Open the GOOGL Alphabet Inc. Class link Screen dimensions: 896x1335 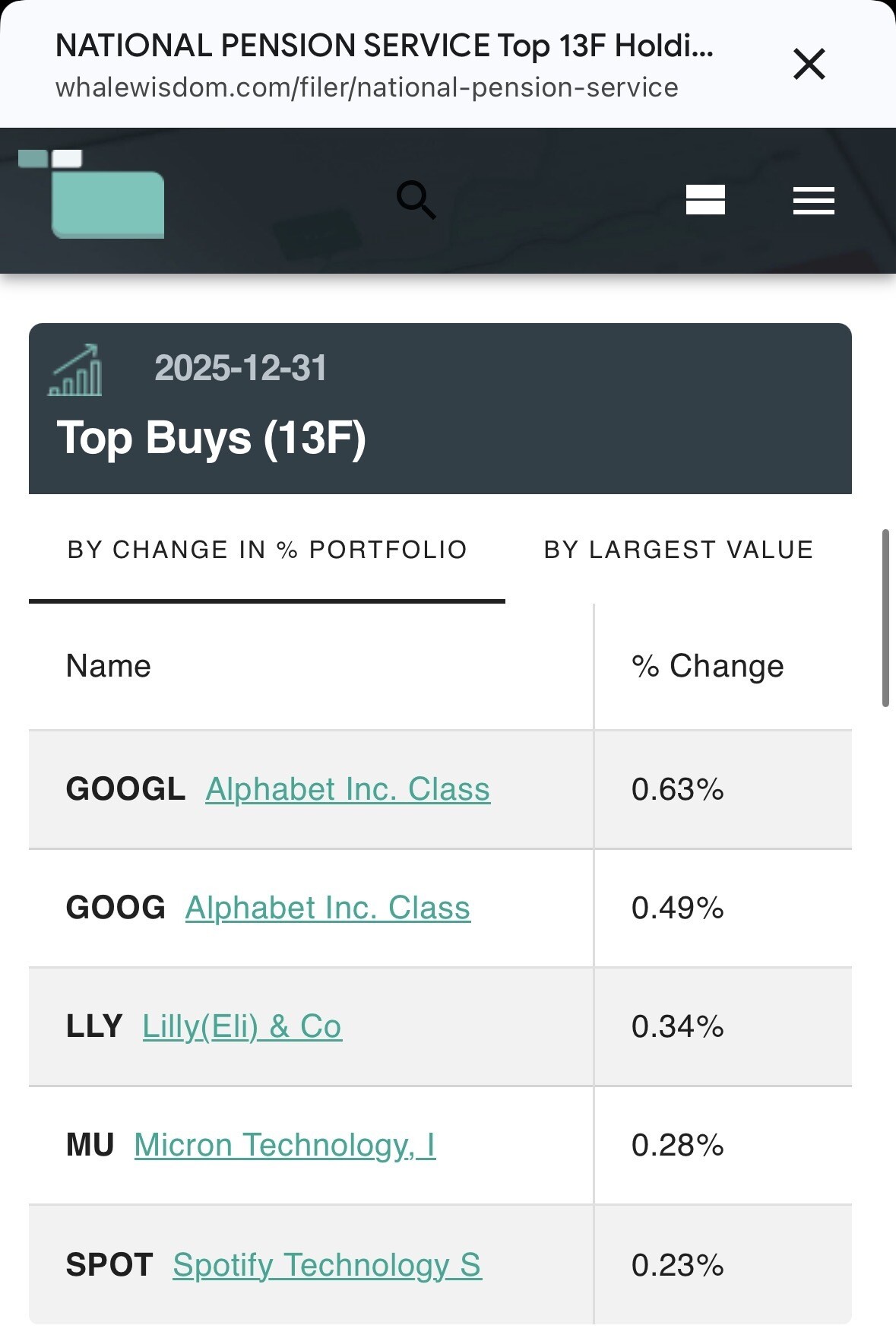[348, 789]
